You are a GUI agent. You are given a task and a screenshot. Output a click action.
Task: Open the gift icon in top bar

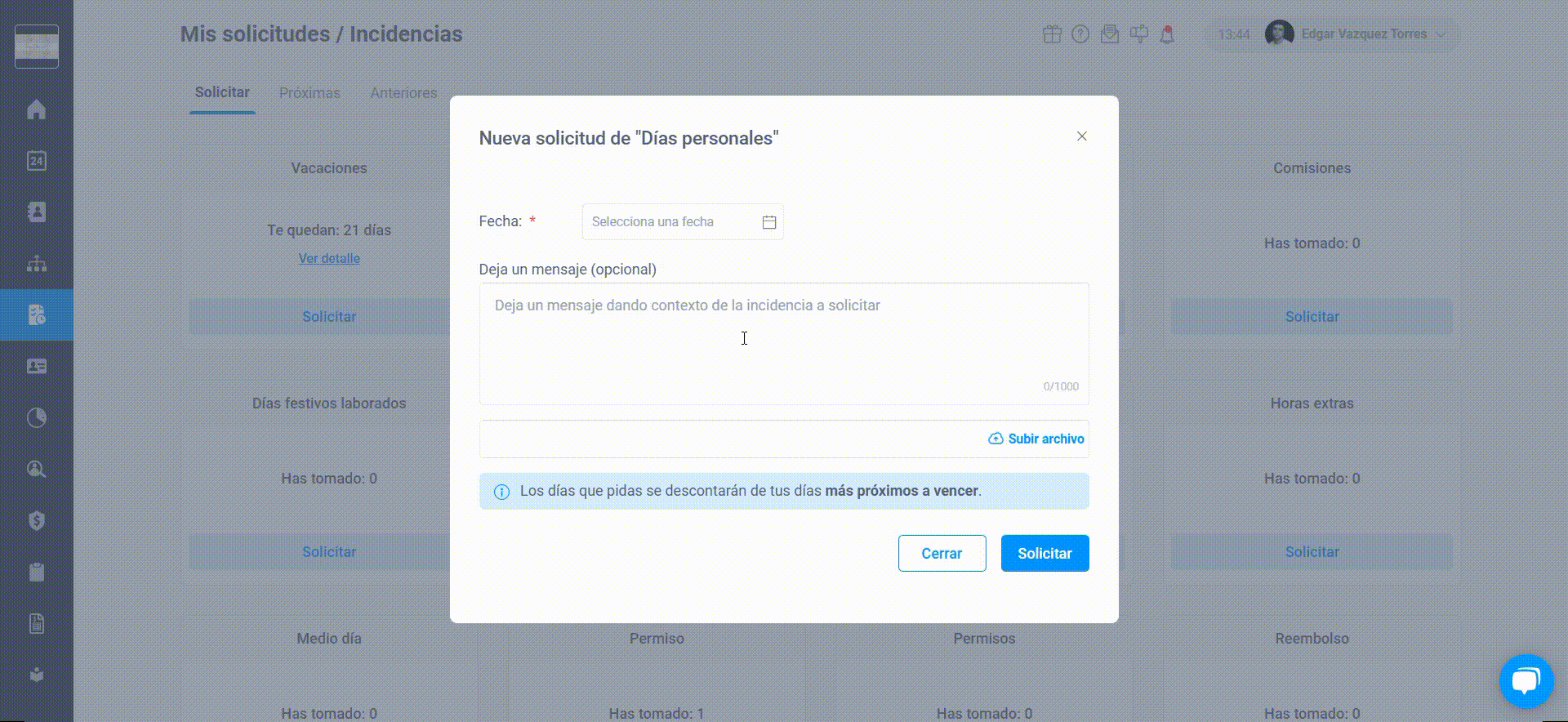1052,34
